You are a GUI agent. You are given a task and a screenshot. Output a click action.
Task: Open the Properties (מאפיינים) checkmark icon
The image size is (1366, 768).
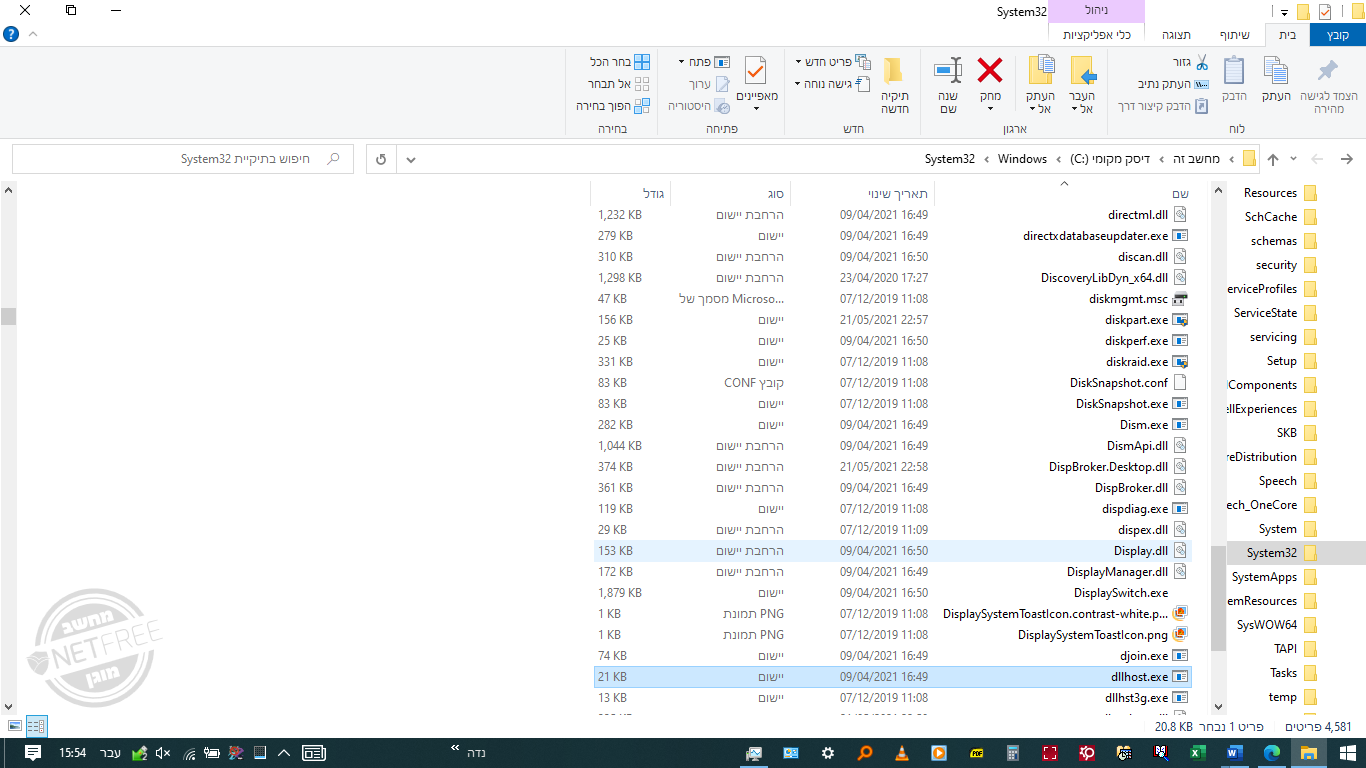[756, 72]
